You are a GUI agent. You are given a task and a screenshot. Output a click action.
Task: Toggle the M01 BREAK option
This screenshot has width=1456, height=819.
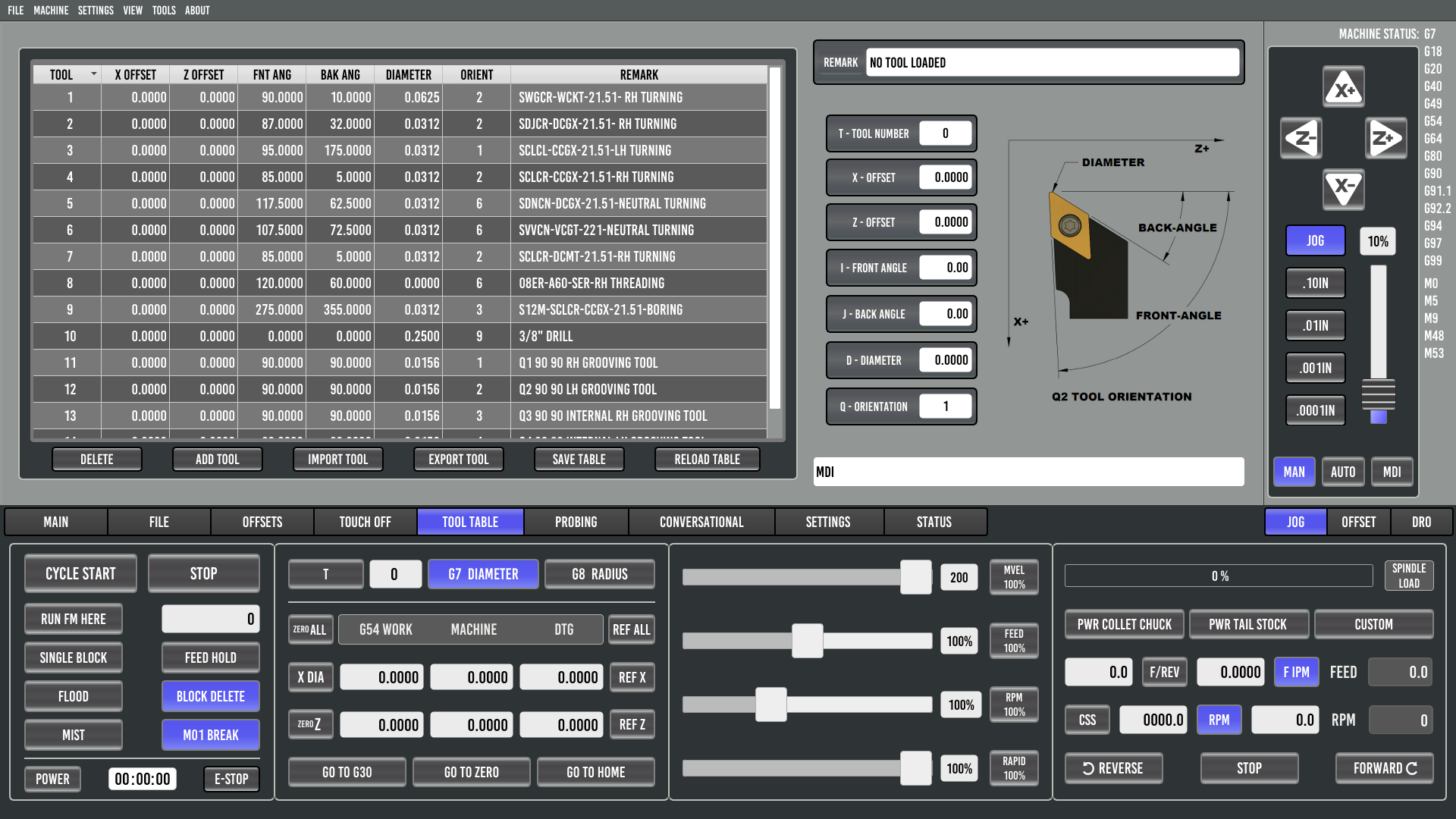coord(210,735)
